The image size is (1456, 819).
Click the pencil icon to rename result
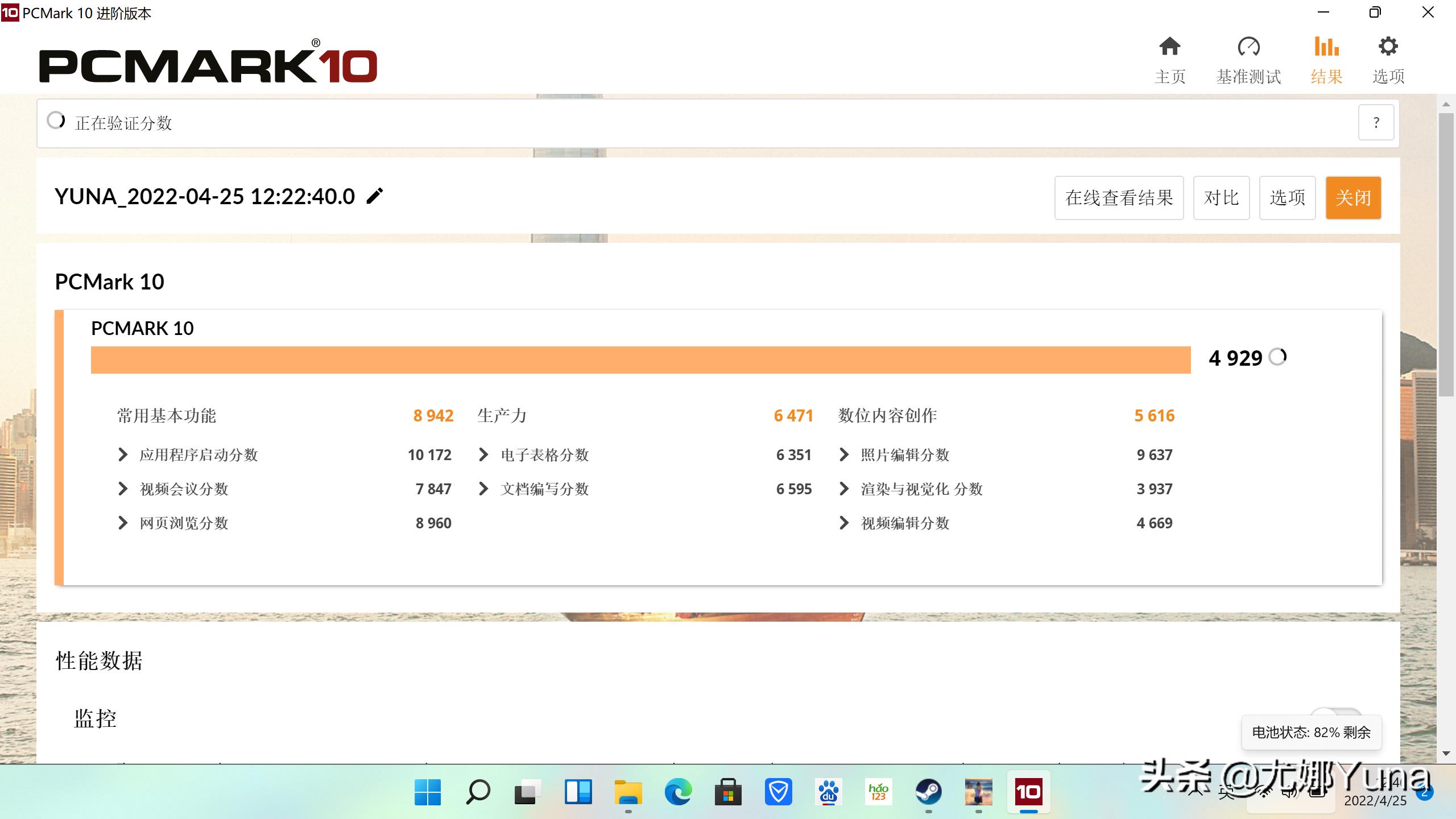click(374, 196)
